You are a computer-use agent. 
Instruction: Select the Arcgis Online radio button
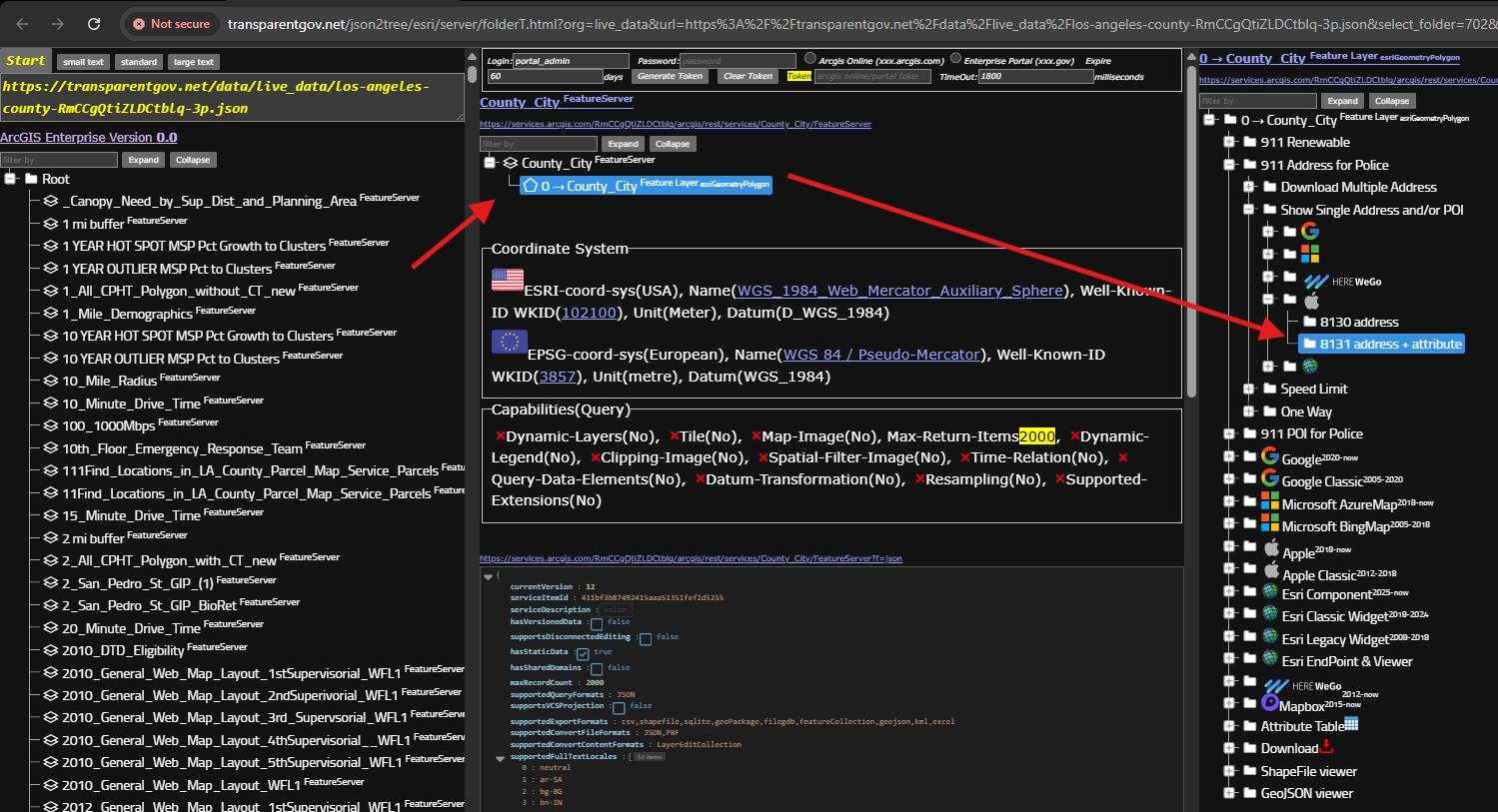point(810,59)
